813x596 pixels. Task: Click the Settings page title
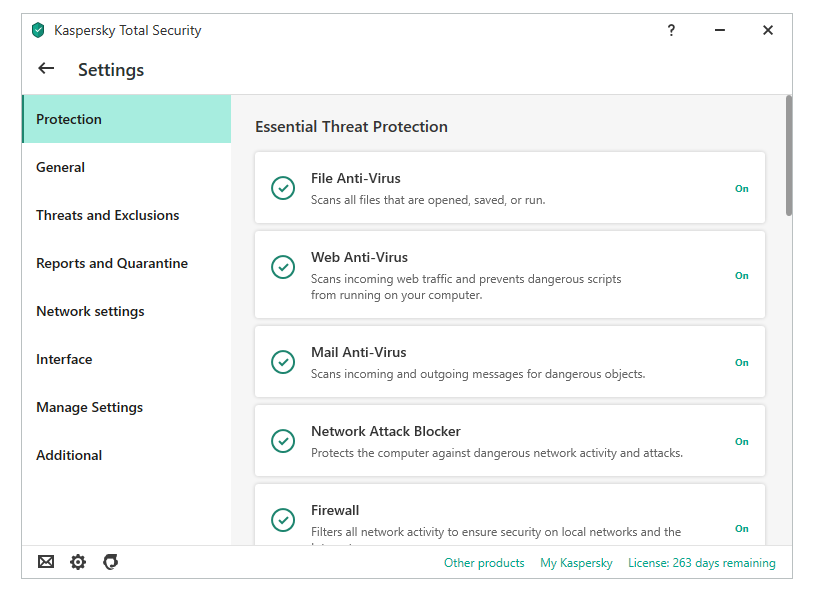pyautogui.click(x=111, y=70)
